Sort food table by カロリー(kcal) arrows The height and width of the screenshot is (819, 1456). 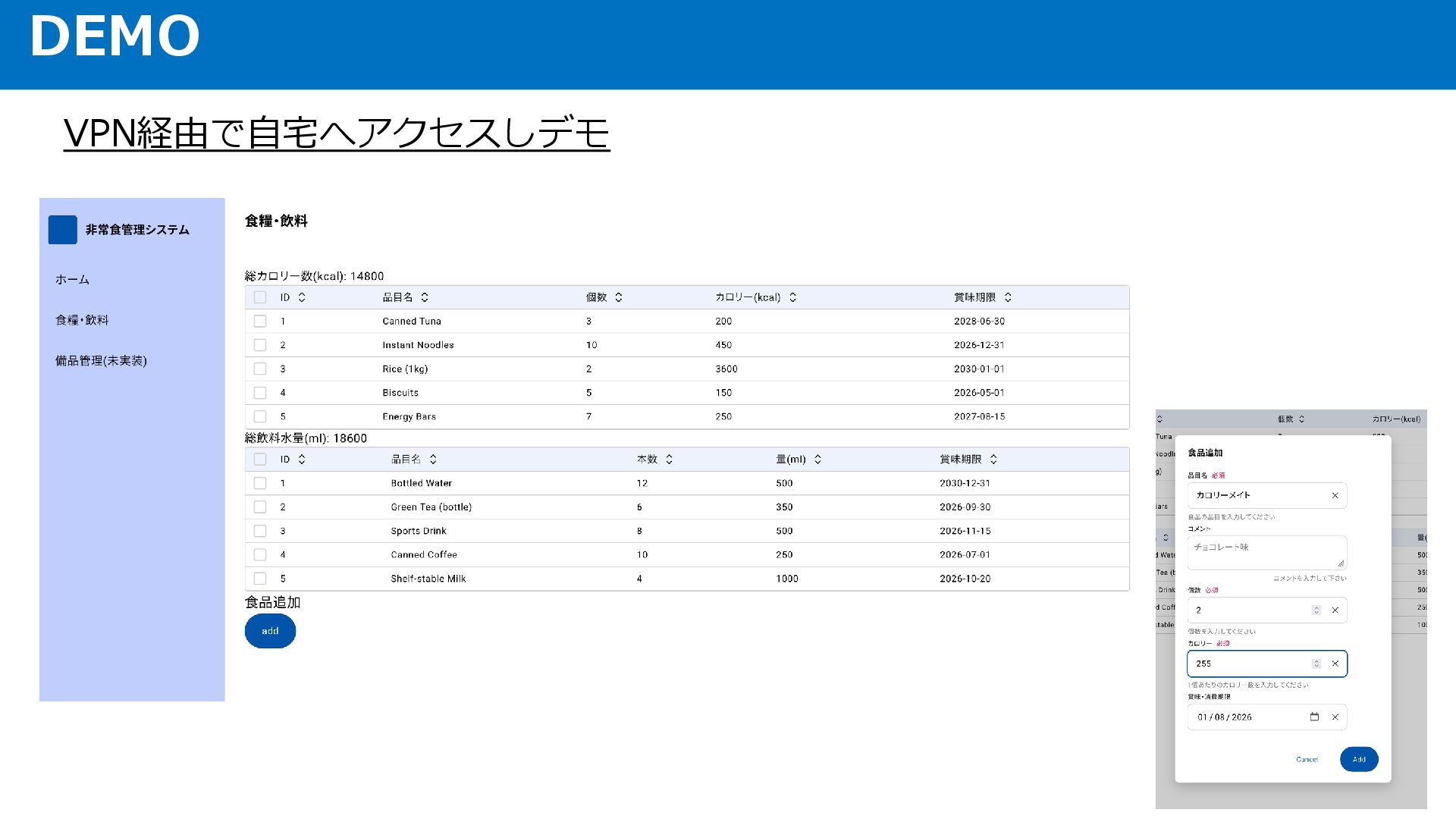pos(792,297)
